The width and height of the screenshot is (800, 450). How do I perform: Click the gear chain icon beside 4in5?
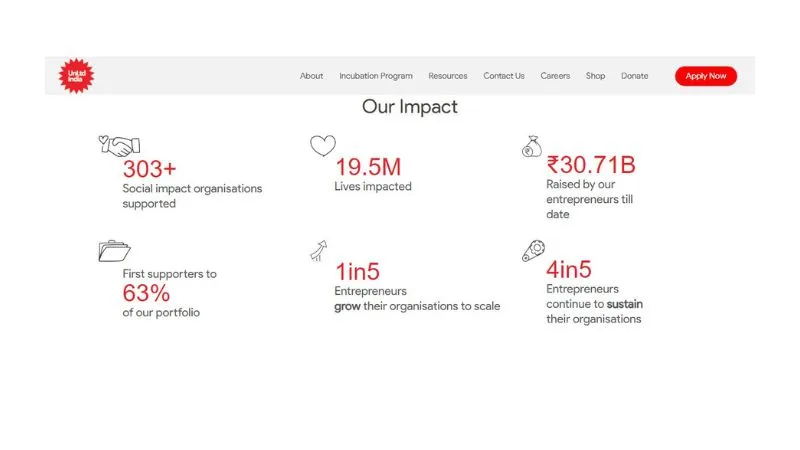point(534,251)
